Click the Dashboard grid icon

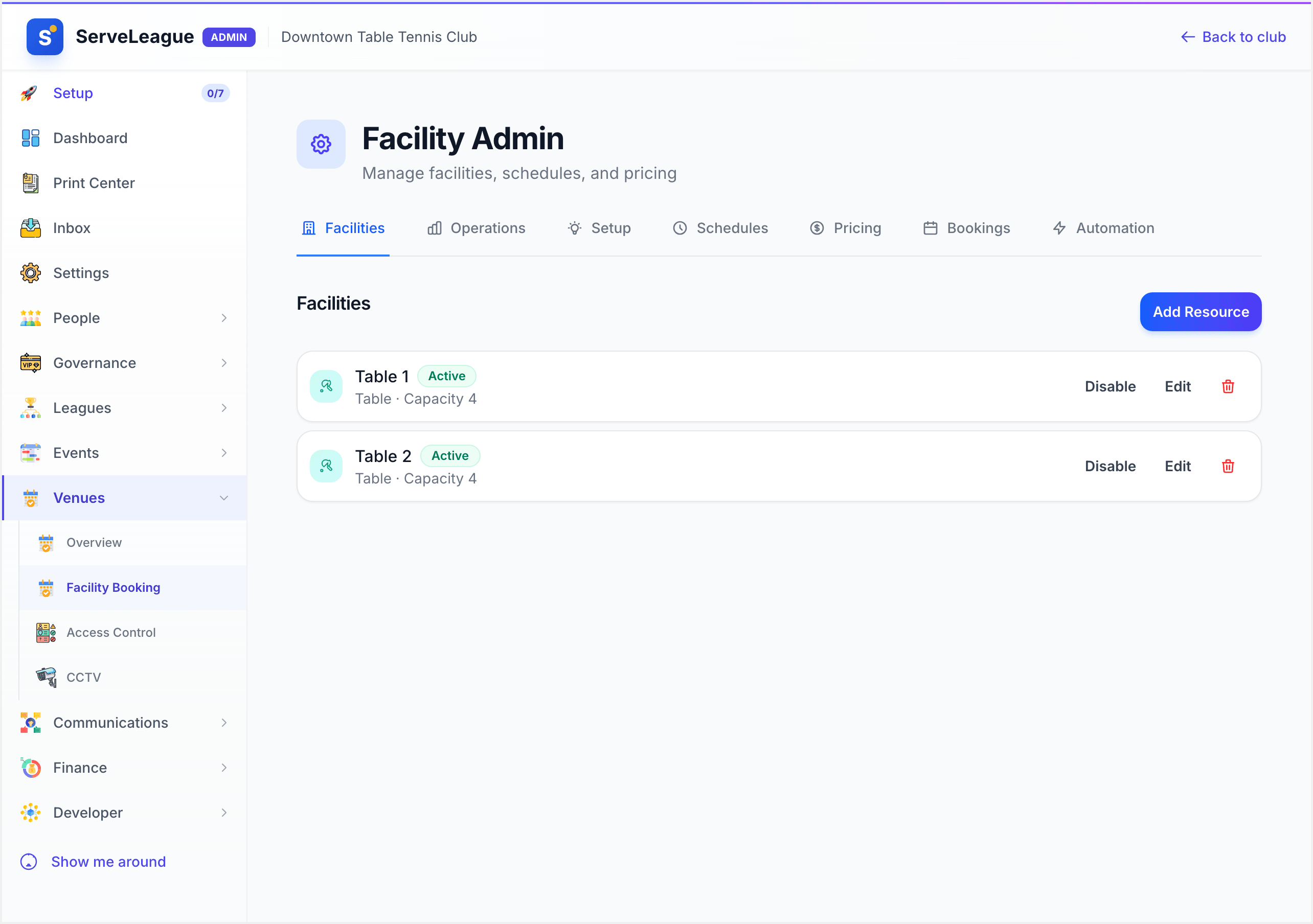click(x=30, y=138)
